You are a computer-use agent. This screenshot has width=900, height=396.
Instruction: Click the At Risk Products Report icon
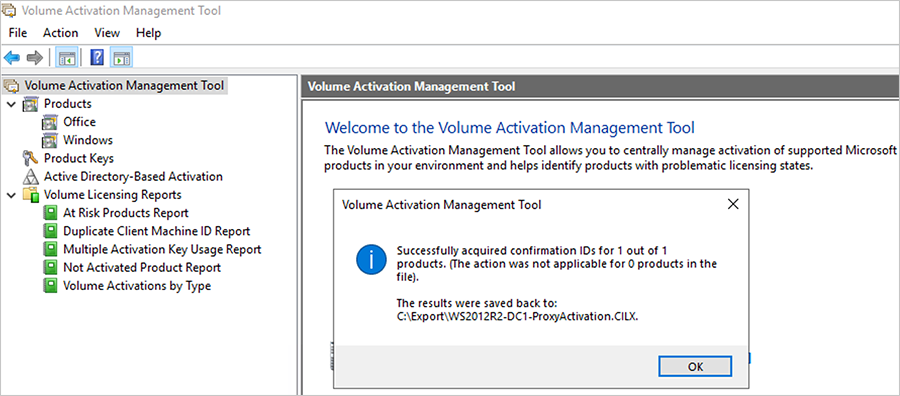tap(51, 213)
